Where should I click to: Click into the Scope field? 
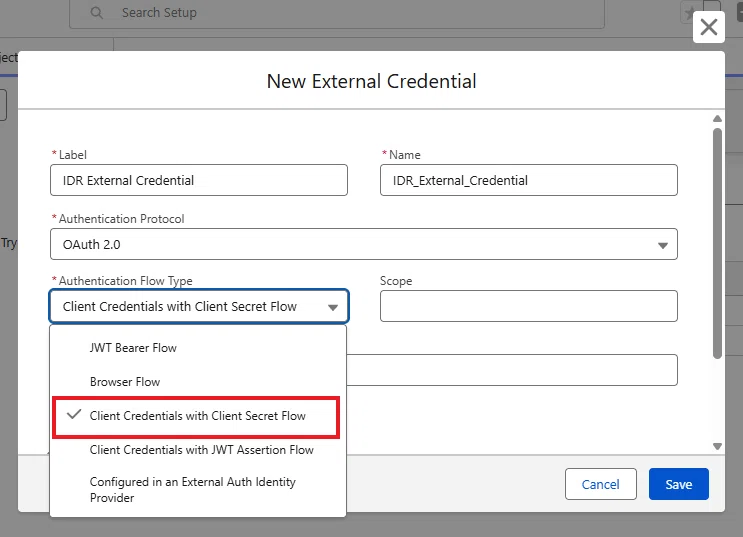point(528,306)
